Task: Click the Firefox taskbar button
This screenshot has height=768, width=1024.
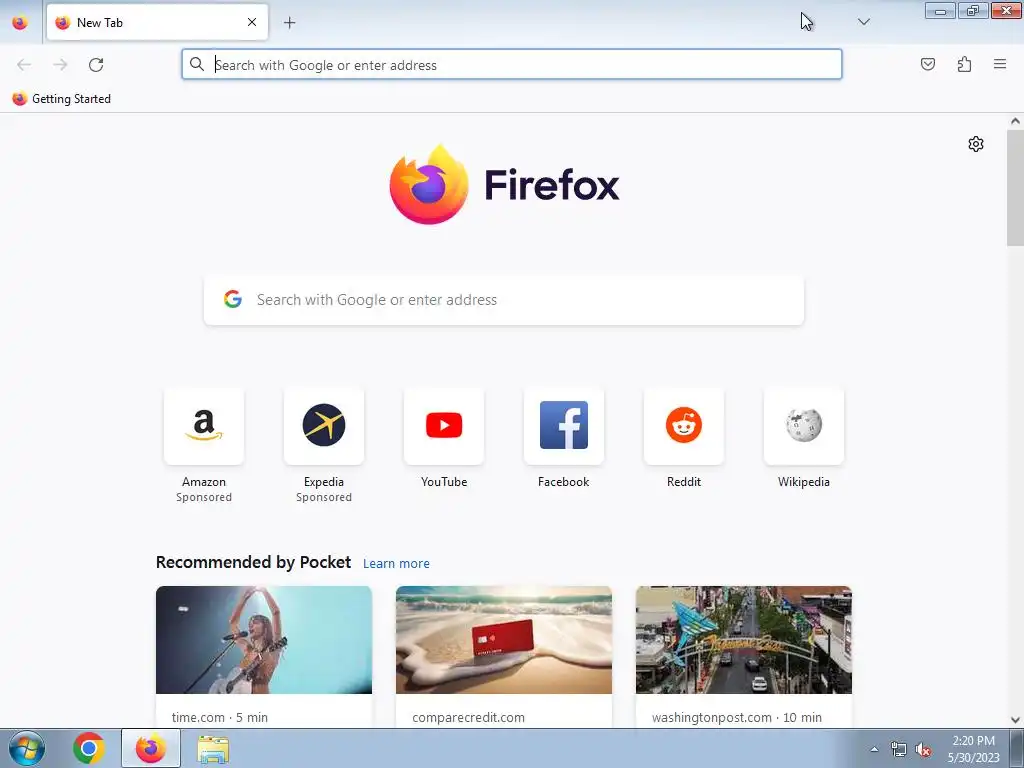Action: 151,748
